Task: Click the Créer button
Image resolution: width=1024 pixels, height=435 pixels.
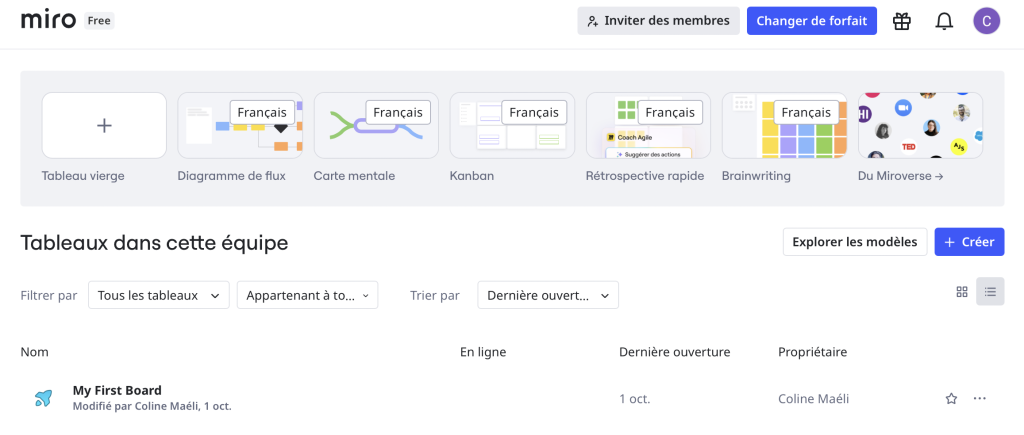Action: coord(969,242)
